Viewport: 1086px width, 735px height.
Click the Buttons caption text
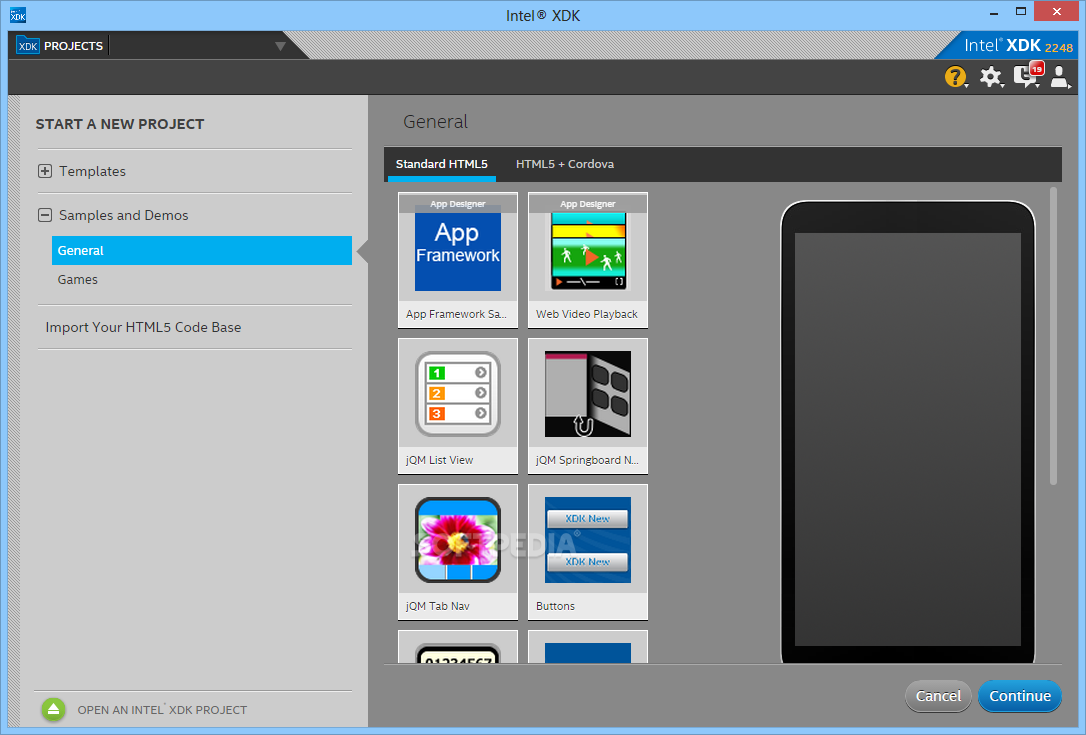click(555, 606)
